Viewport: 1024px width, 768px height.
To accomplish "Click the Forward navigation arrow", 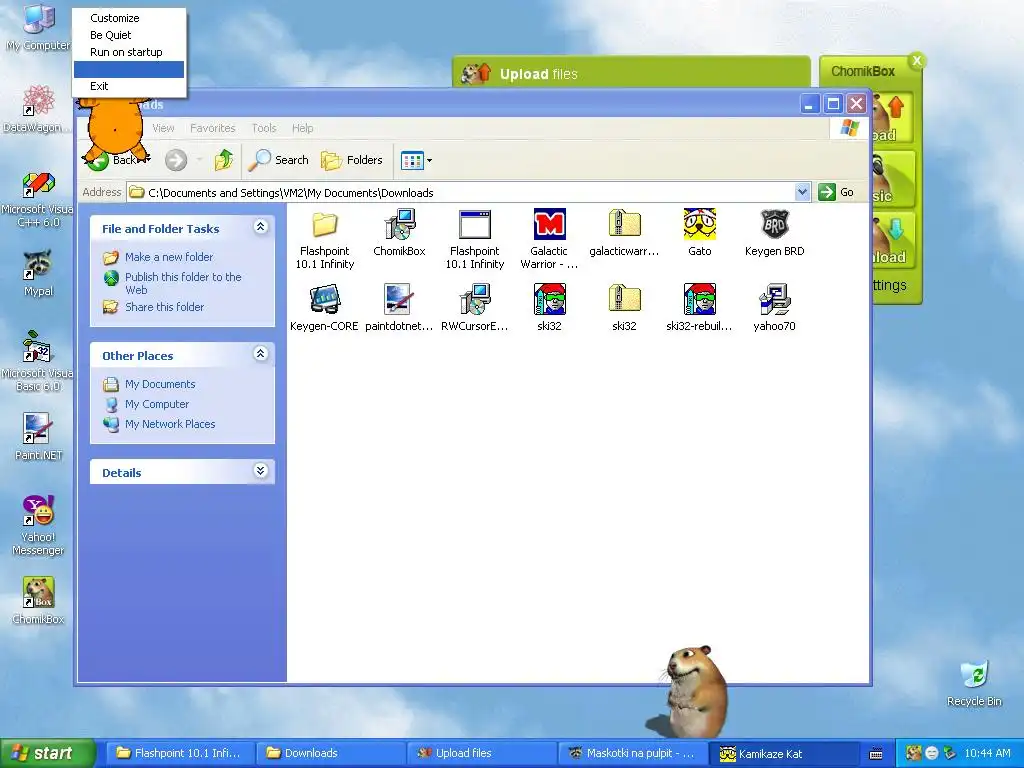I will [x=176, y=160].
